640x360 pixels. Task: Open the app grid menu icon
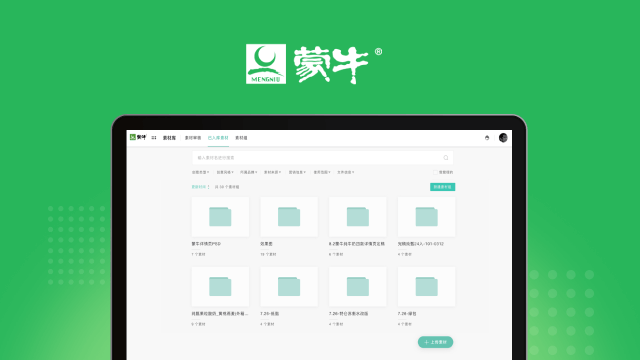point(154,138)
